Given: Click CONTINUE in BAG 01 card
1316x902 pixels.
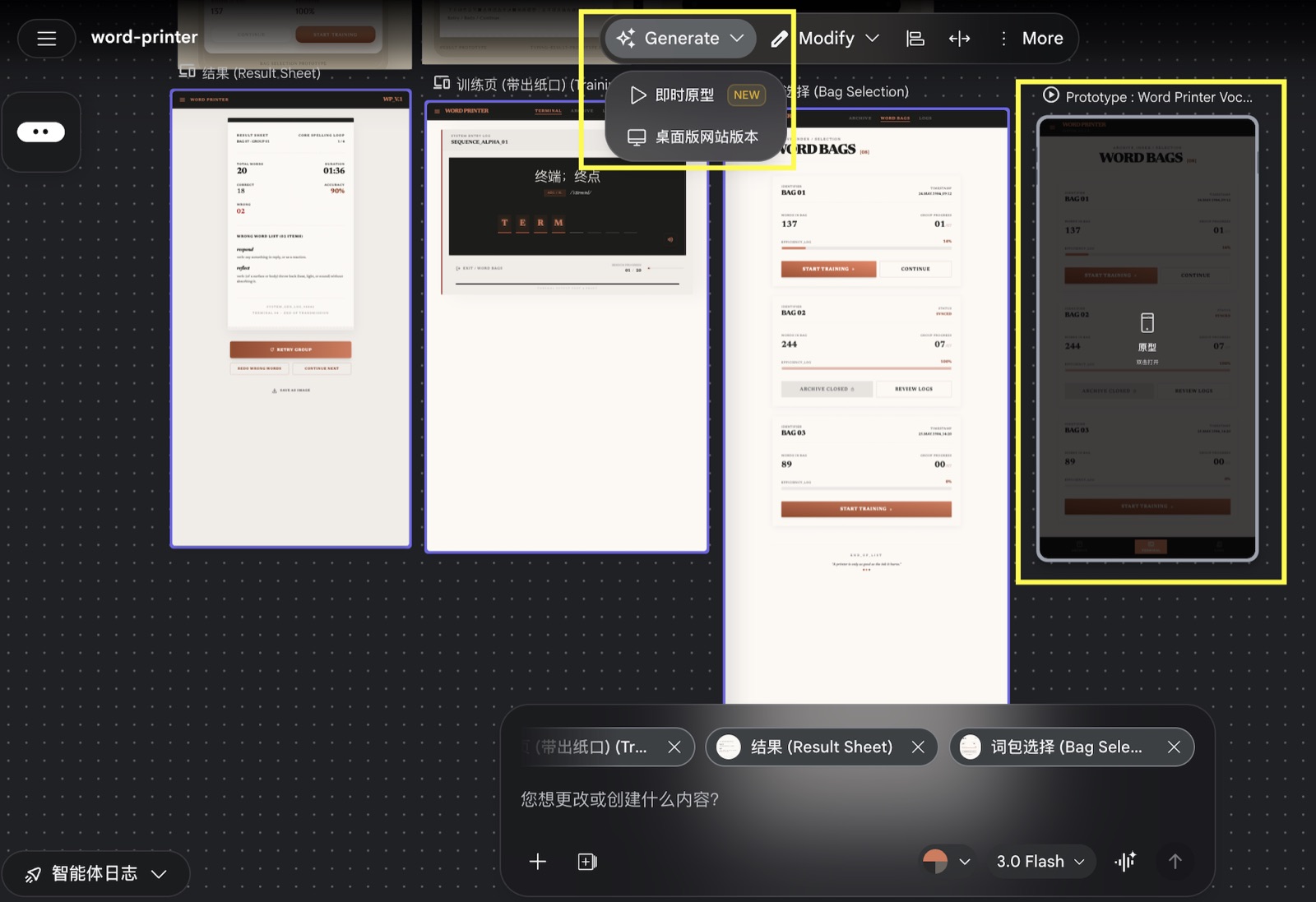Looking at the screenshot, I should tap(915, 269).
